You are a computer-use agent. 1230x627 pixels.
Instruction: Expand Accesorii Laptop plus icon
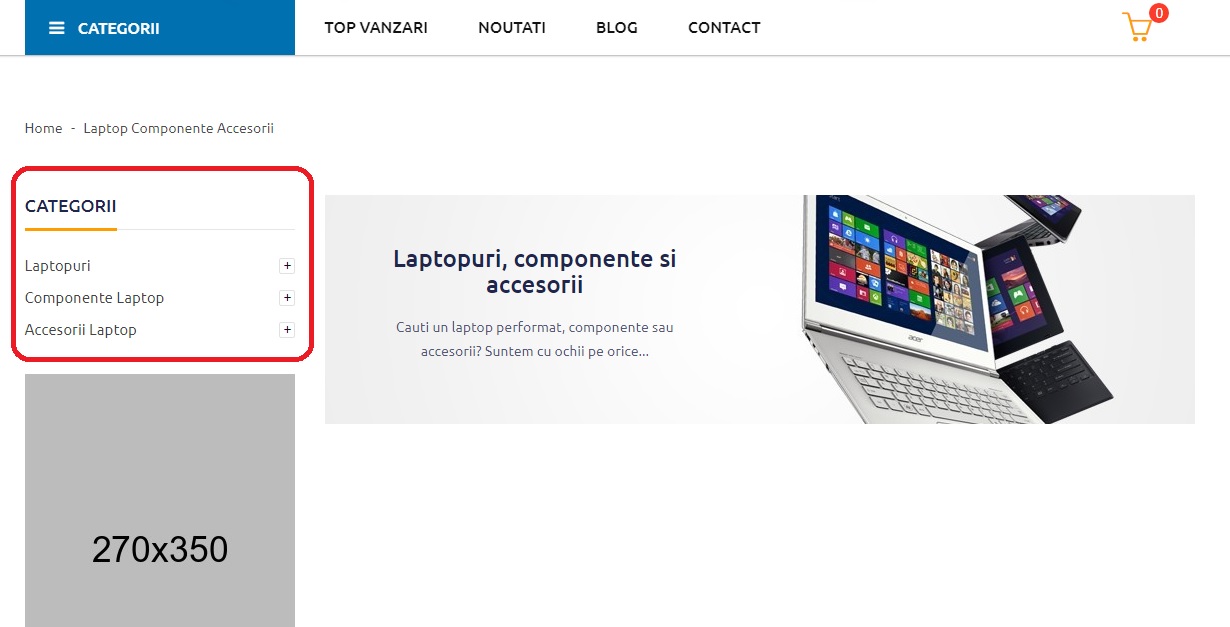pos(287,330)
